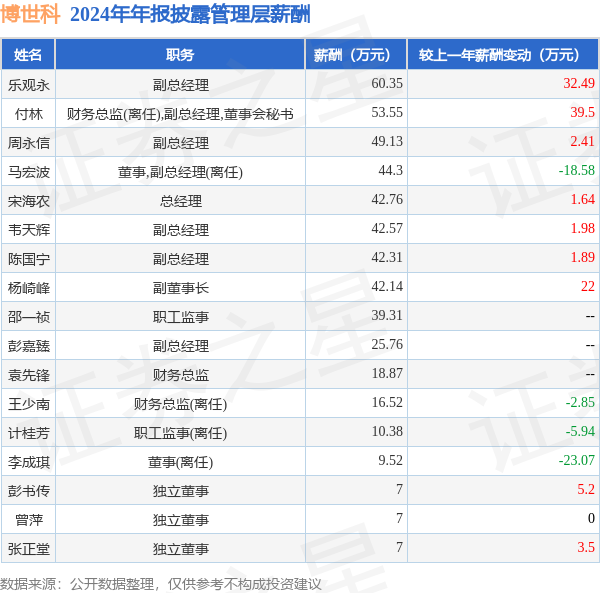Click salary value 42.76
This screenshot has width=600, height=593.
(x=387, y=199)
